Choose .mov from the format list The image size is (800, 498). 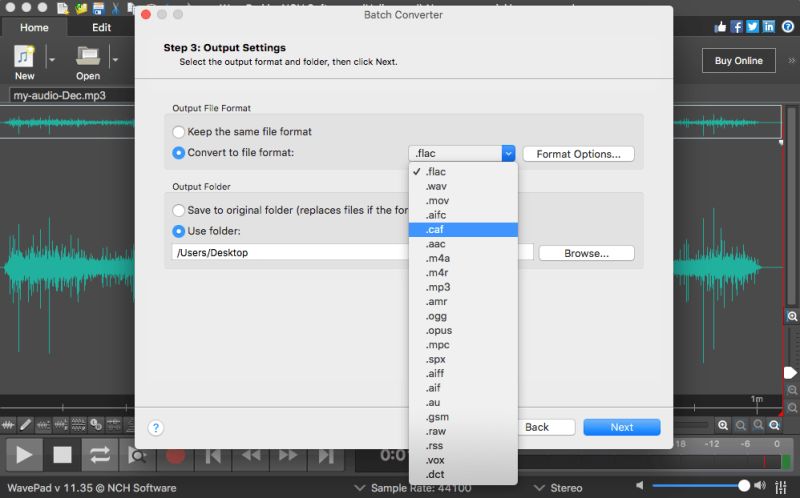[463, 201]
